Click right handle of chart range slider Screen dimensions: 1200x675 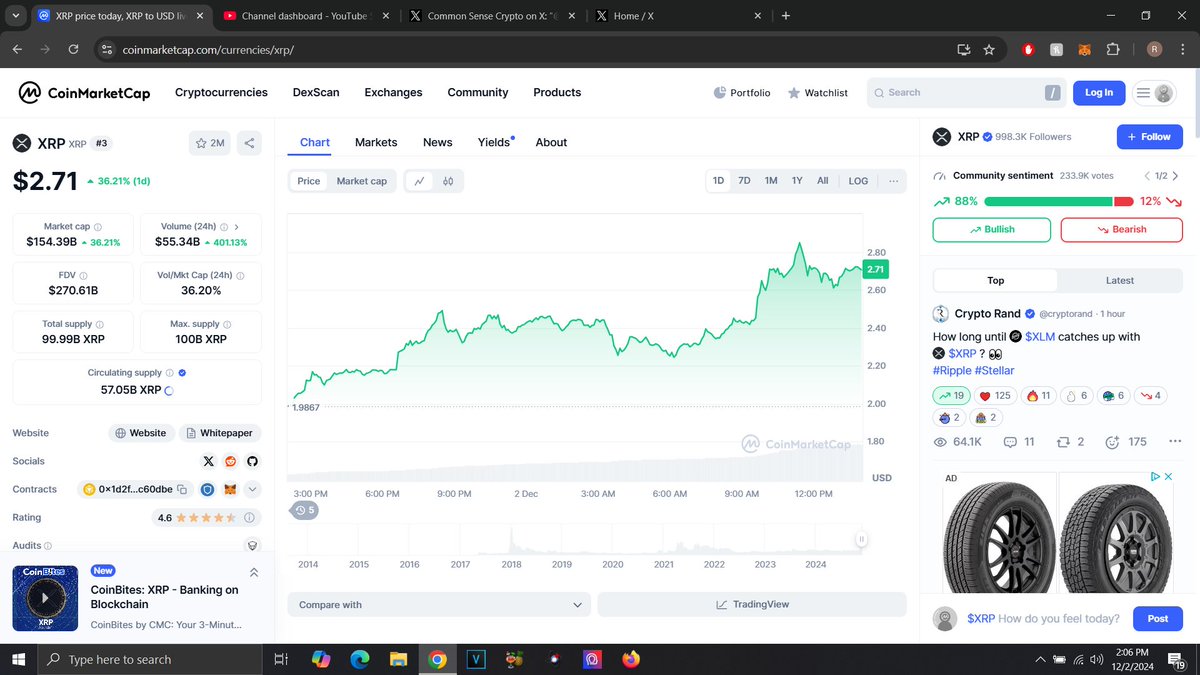point(861,540)
